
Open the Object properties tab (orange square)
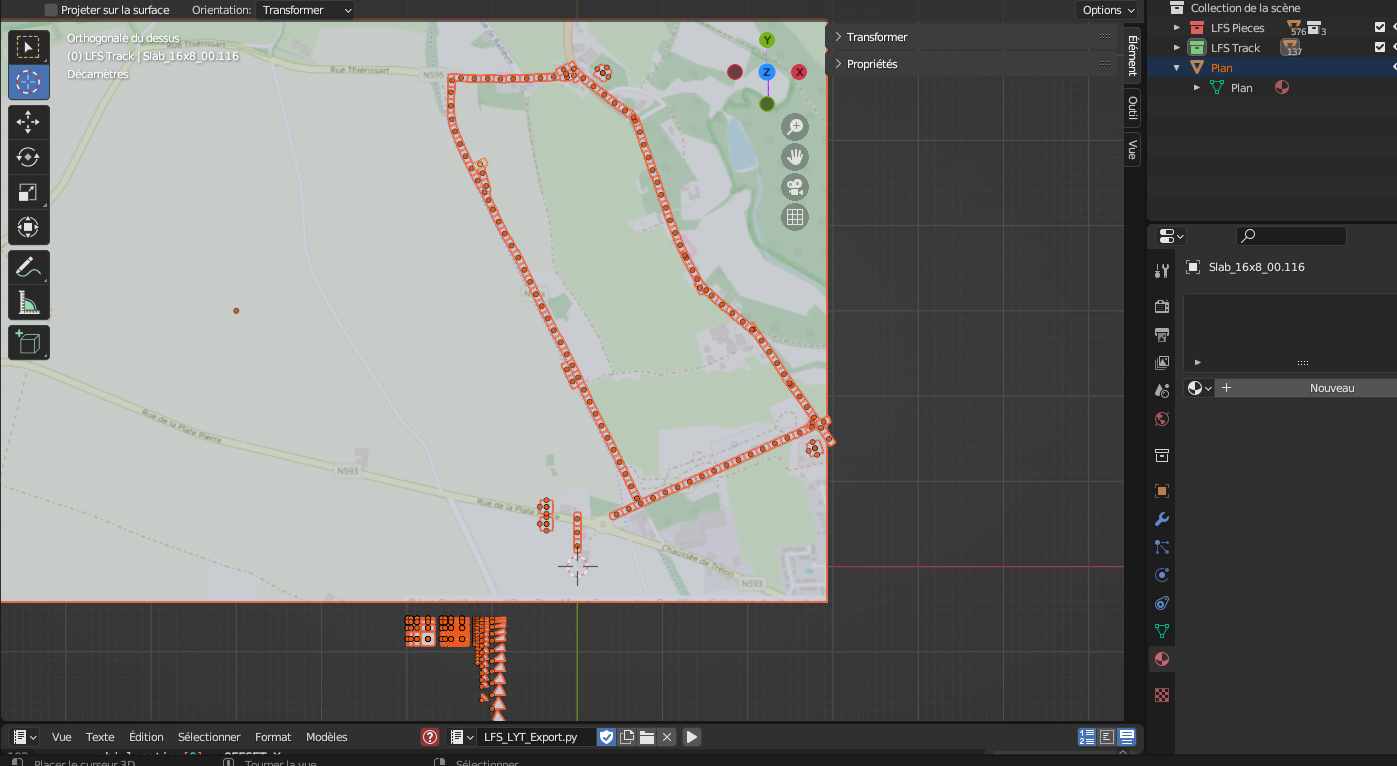[x=1162, y=491]
